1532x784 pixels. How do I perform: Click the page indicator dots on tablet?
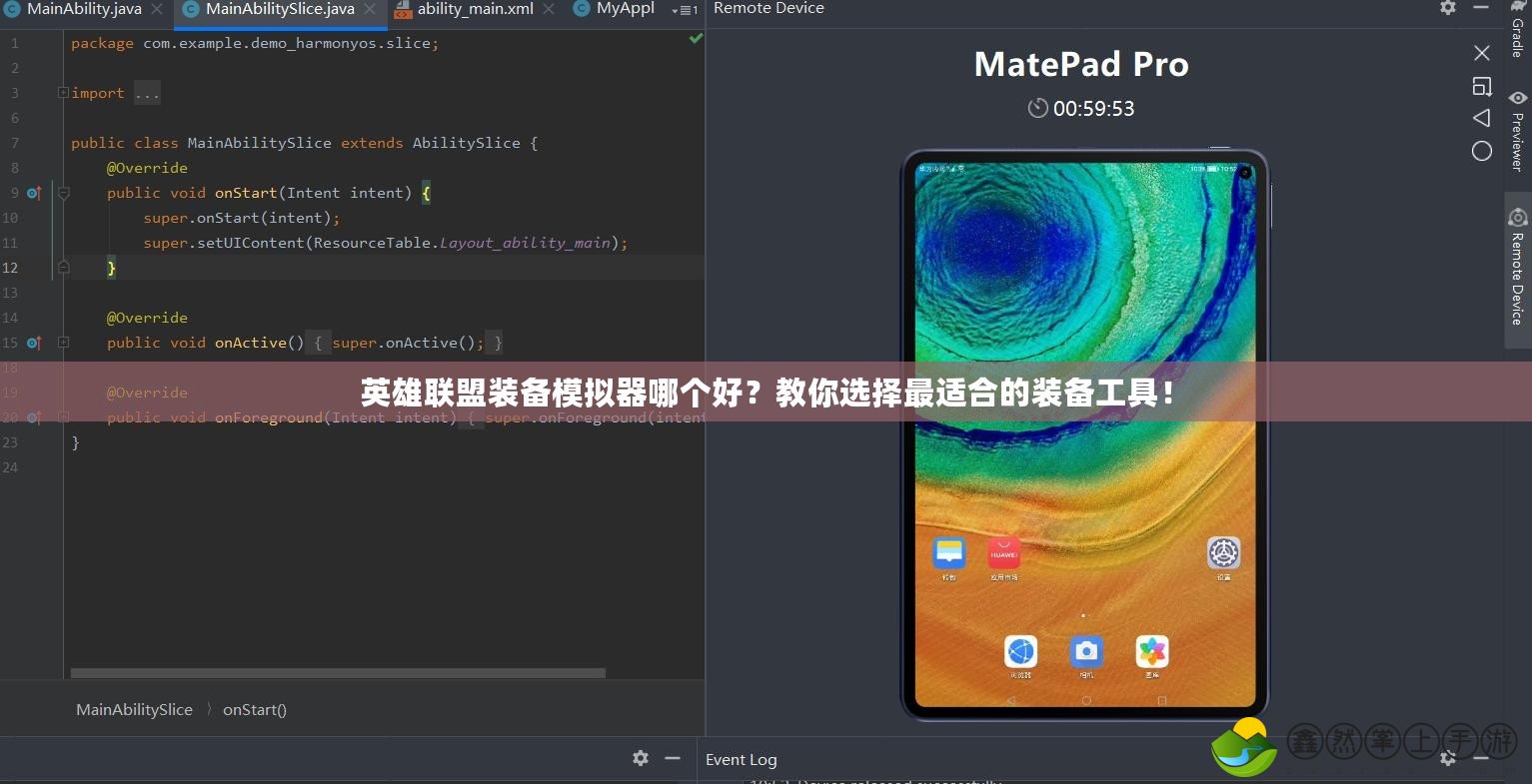1084,615
